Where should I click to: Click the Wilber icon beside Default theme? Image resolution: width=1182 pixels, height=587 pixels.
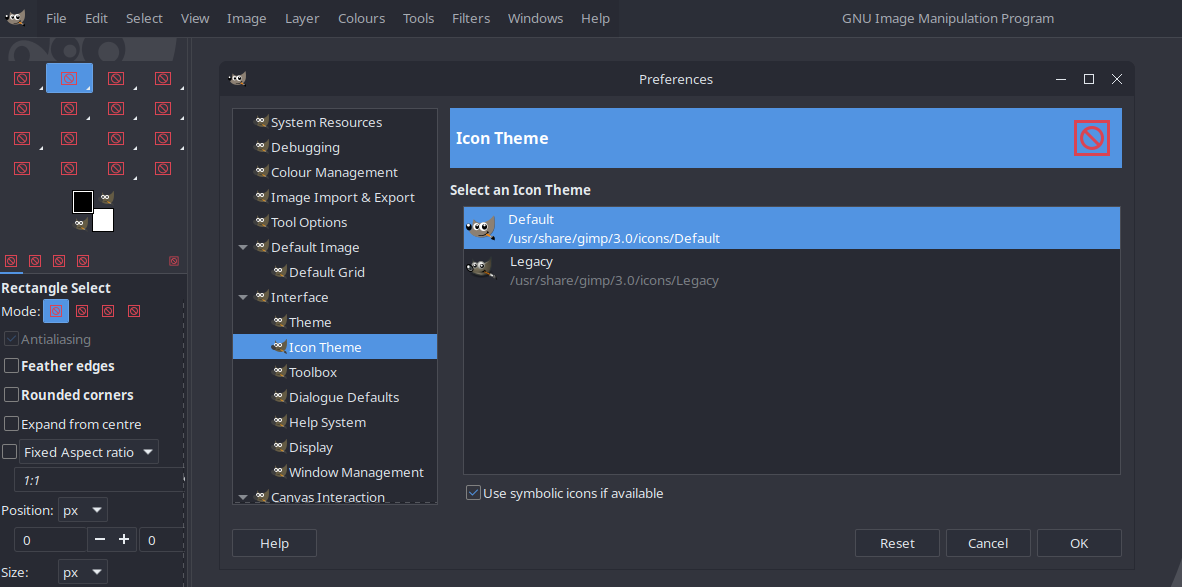coord(481,228)
